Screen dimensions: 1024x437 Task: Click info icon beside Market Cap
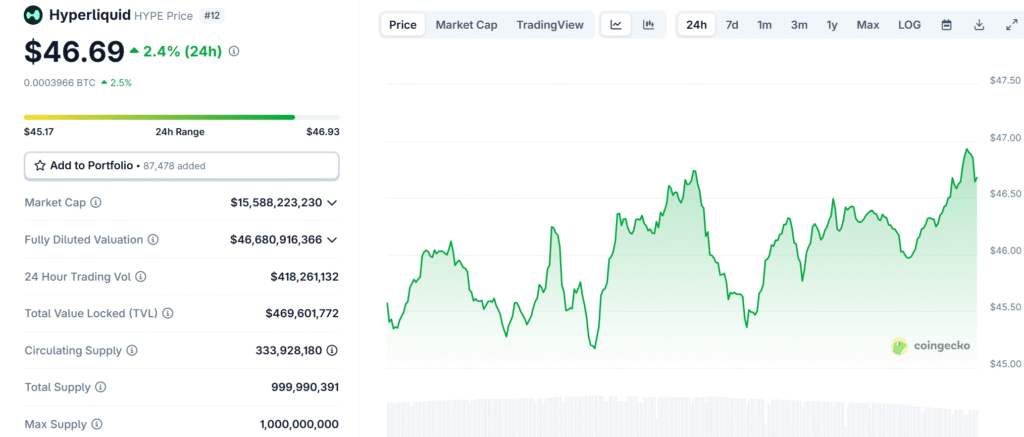click(x=96, y=203)
